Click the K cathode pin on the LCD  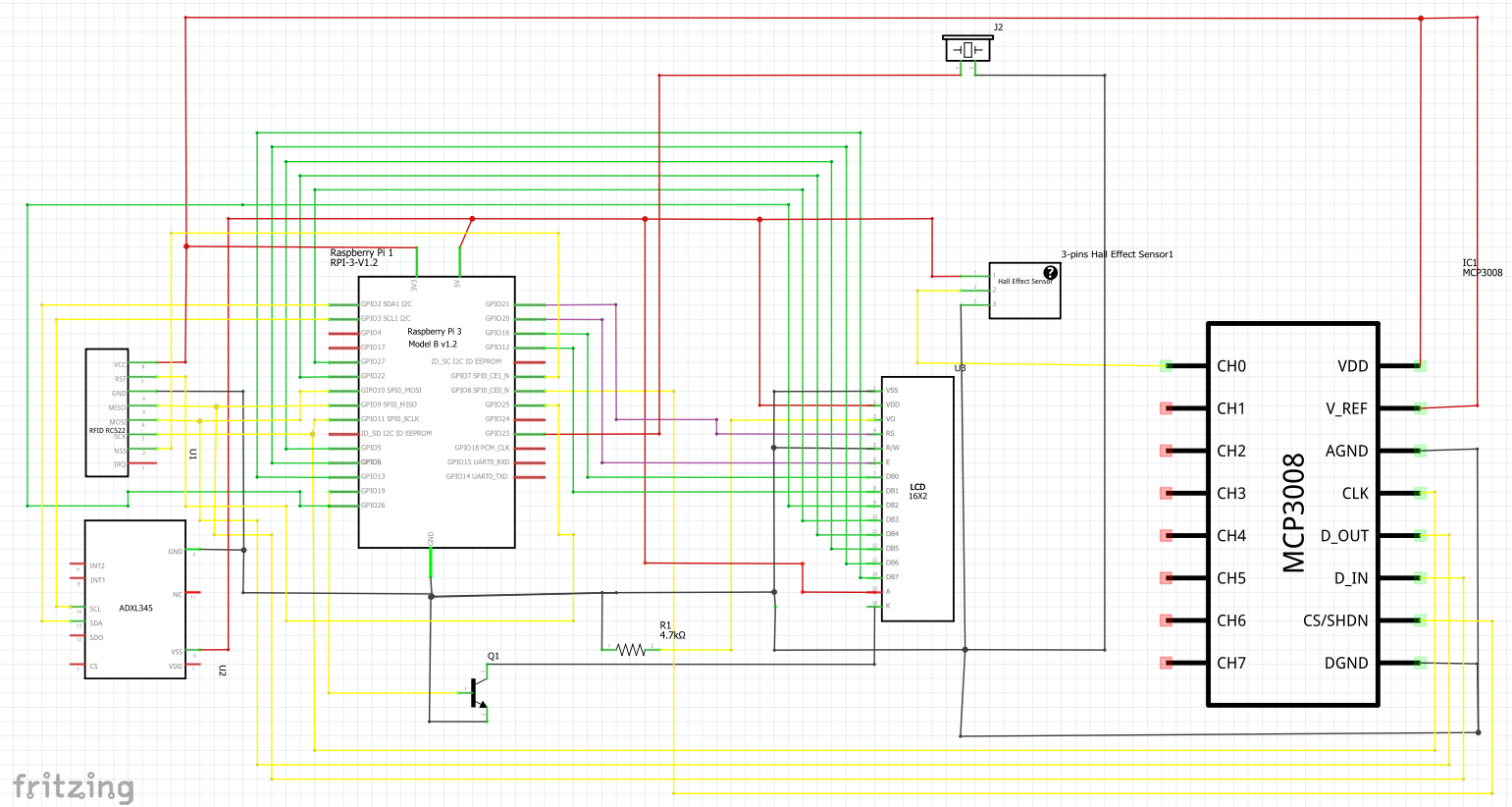pos(874,606)
